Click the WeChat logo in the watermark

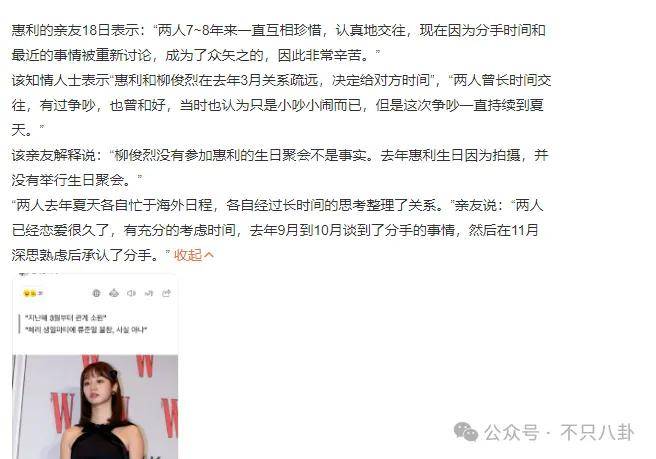point(466,432)
